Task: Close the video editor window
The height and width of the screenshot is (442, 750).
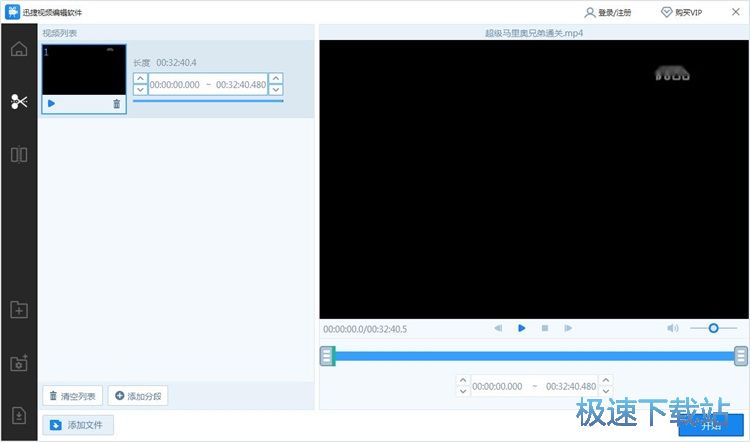Action: pos(736,12)
